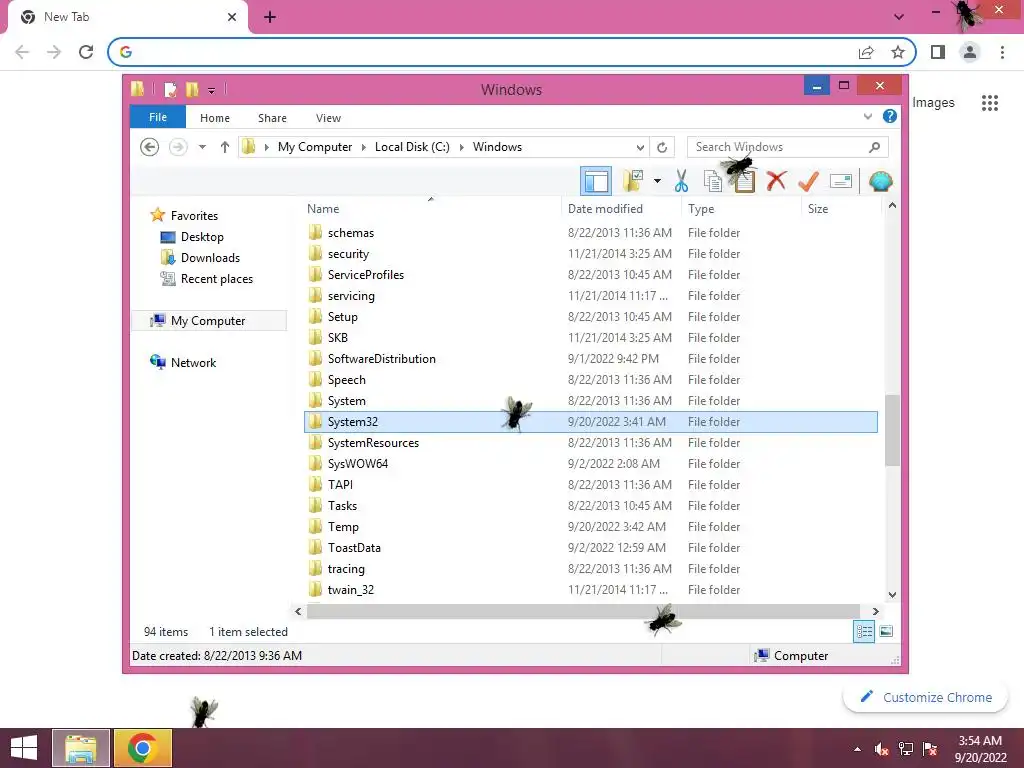Click the Cut scissors icon in toolbar
Viewport: 1024px width, 768px height.
click(681, 181)
